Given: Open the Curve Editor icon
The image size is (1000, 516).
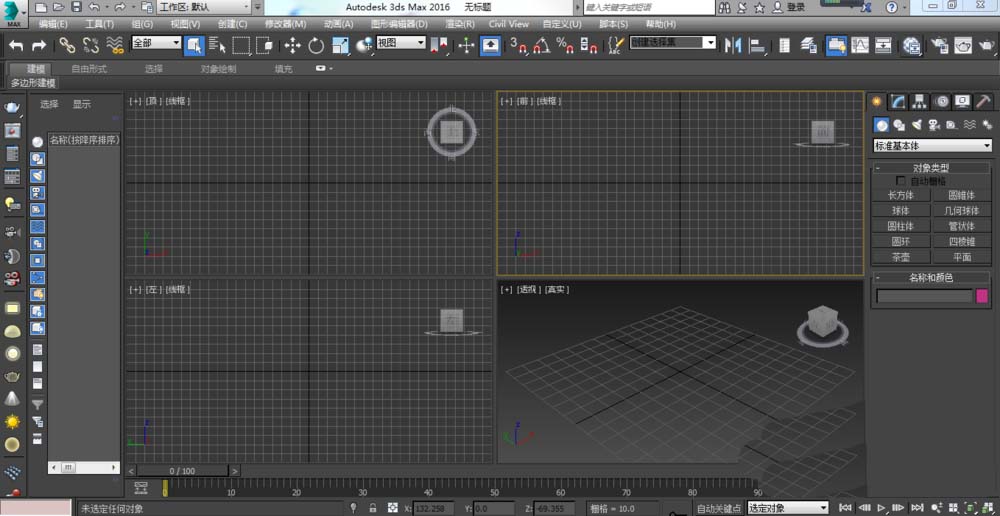Looking at the screenshot, I should click(860, 45).
